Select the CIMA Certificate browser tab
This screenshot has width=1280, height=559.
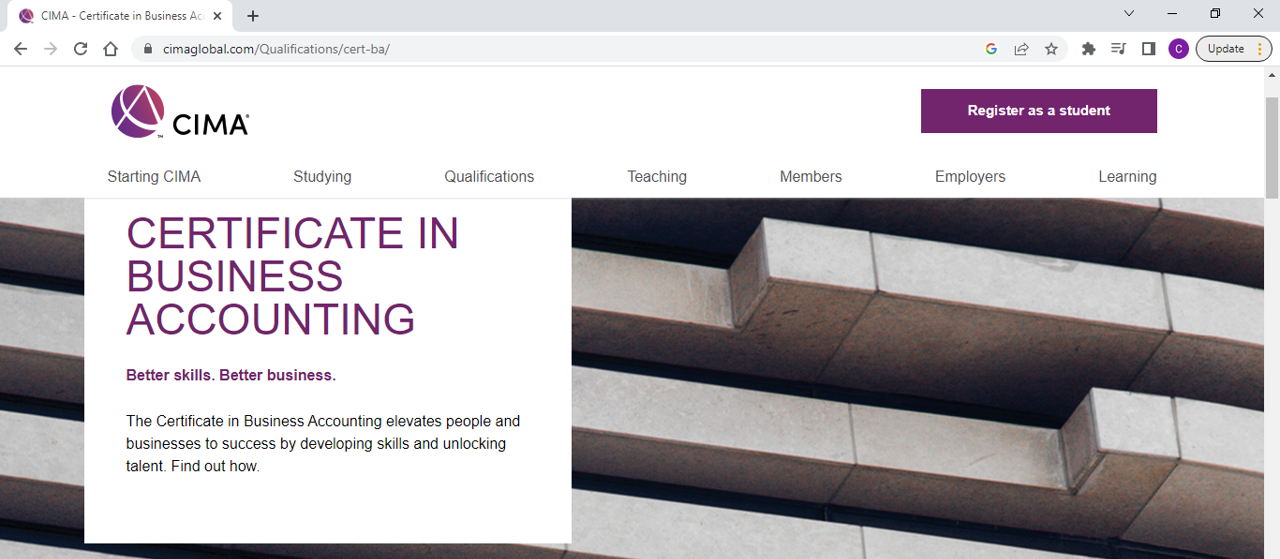(x=120, y=16)
